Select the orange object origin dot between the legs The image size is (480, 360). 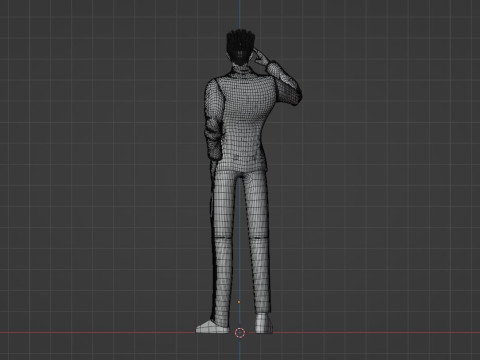click(x=239, y=302)
